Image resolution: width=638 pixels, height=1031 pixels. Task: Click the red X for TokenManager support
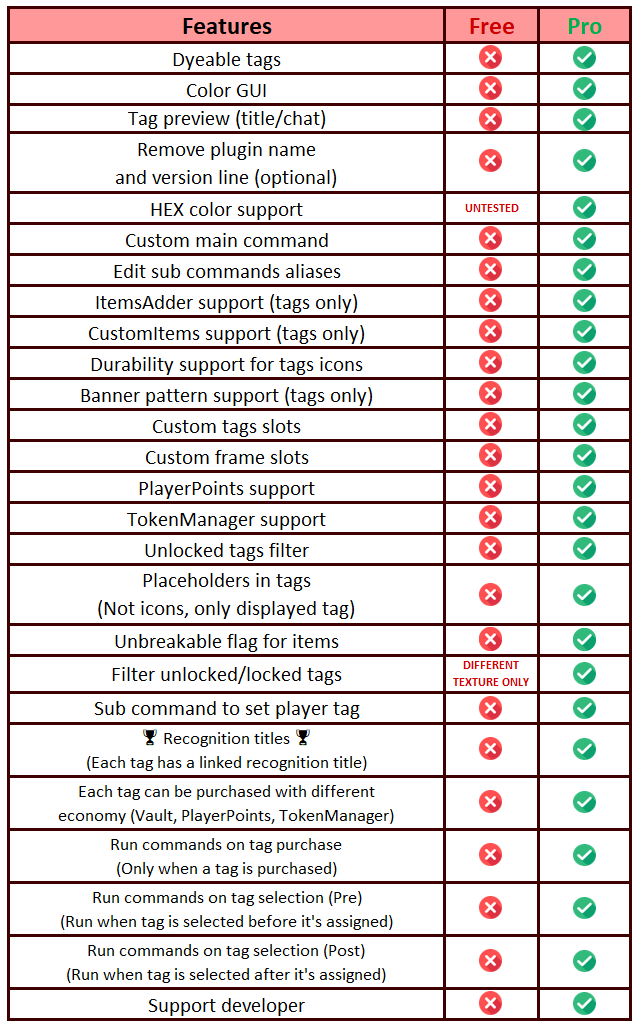(x=490, y=517)
